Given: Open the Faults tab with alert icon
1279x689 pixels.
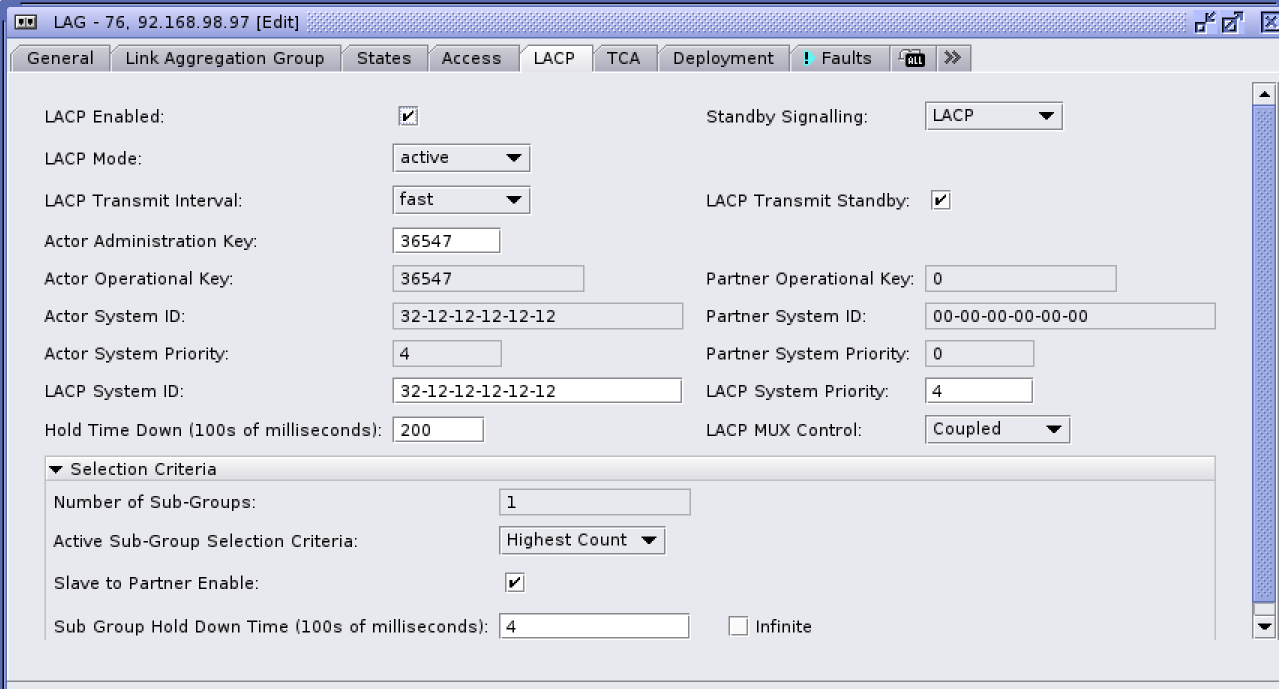Looking at the screenshot, I should coord(837,59).
